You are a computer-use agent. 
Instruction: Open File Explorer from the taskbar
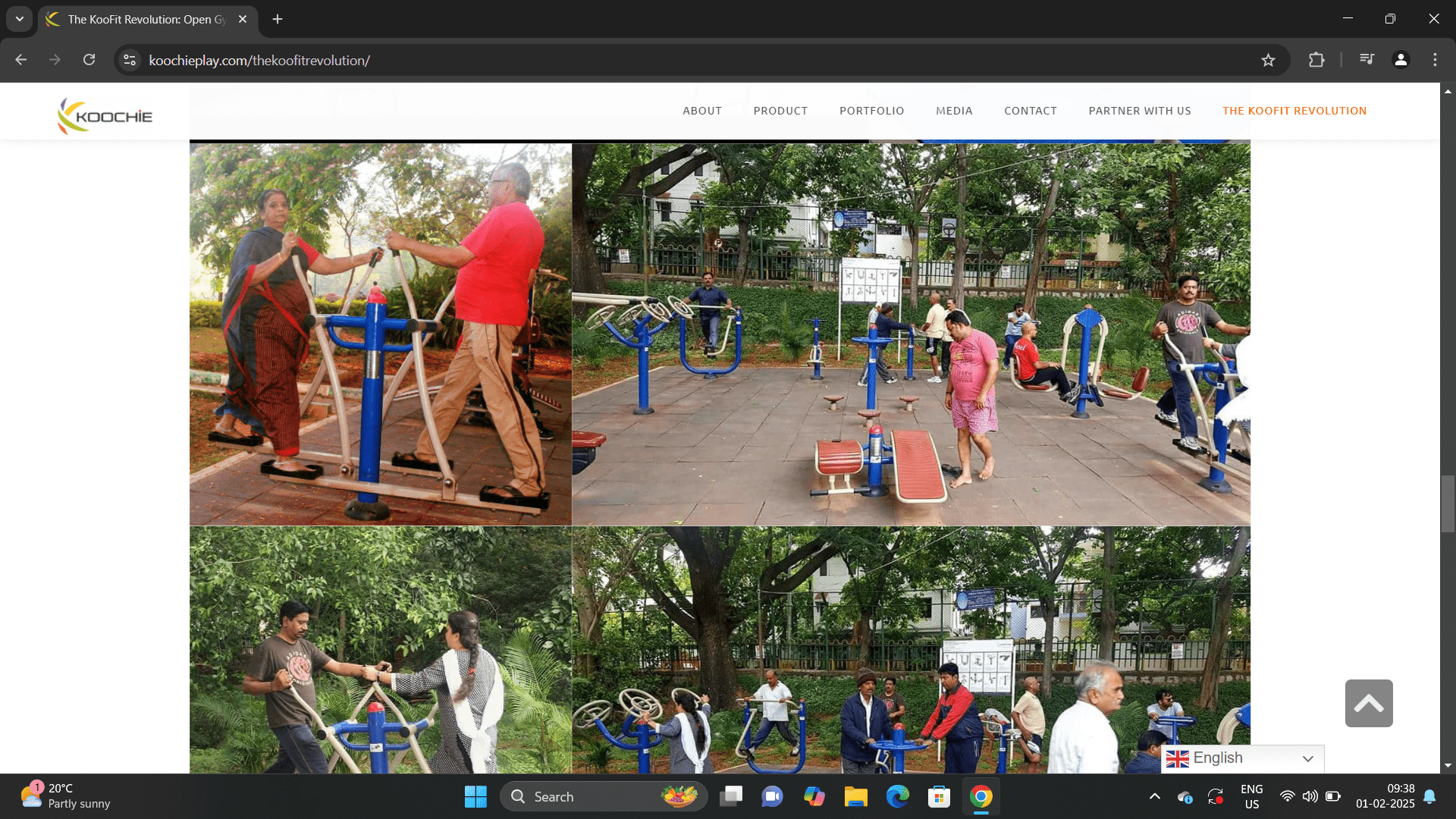[x=855, y=796]
